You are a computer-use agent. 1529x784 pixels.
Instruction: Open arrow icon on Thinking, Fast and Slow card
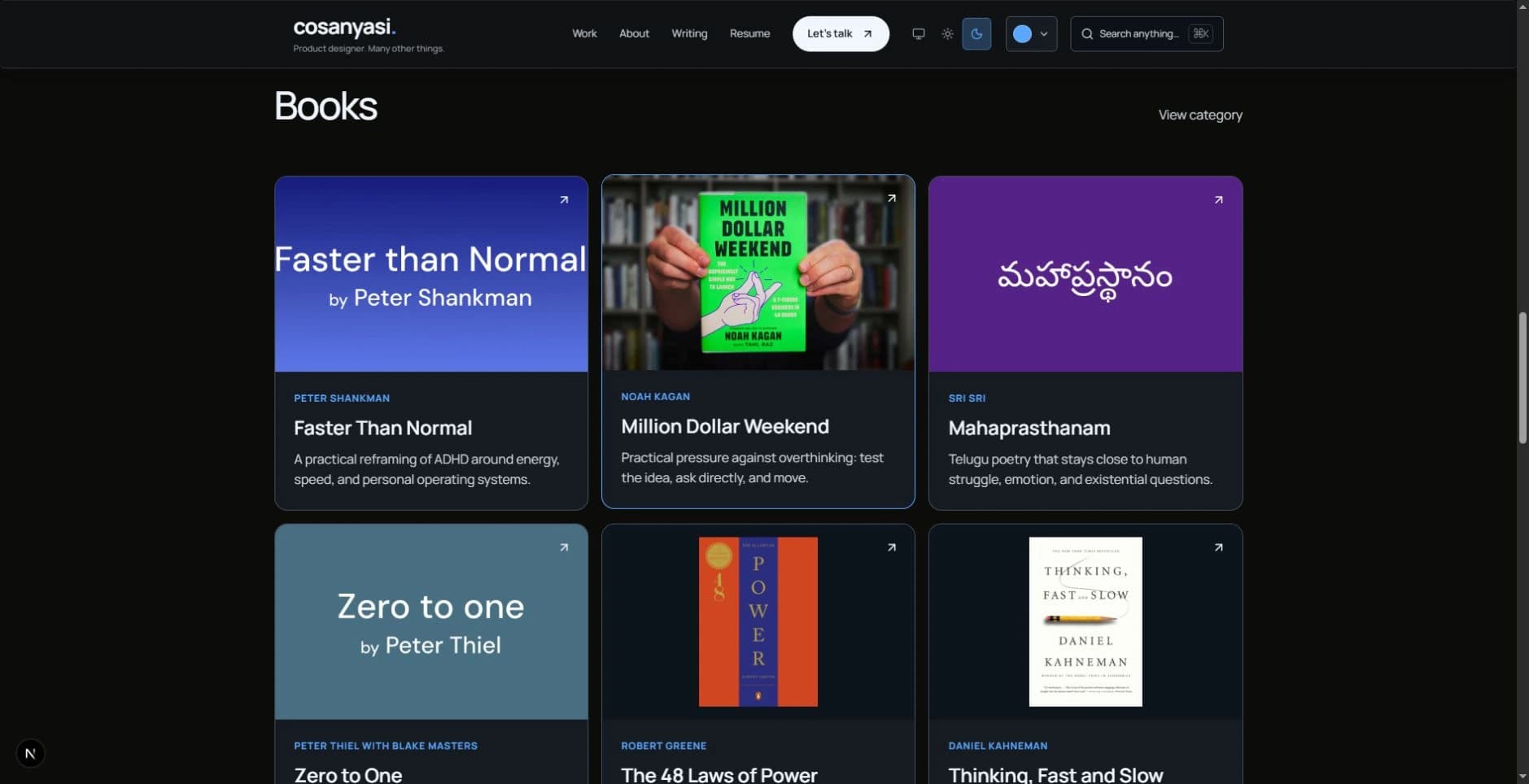tap(1218, 548)
